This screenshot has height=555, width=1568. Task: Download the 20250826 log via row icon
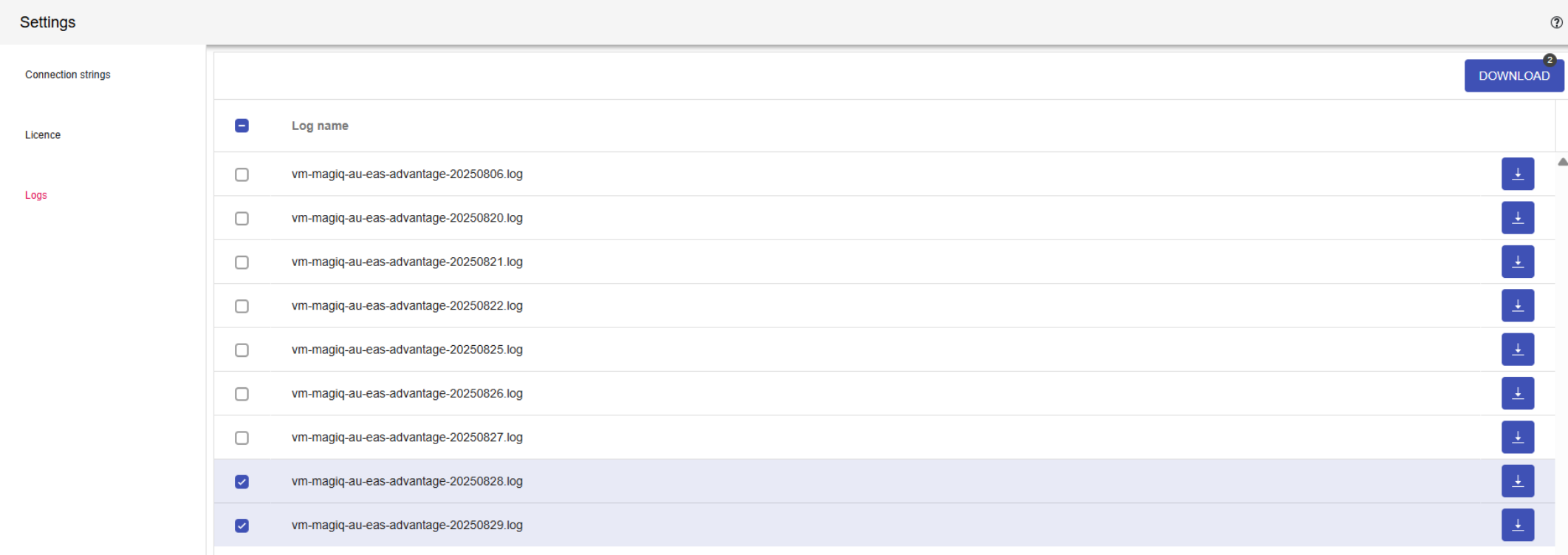click(x=1517, y=393)
